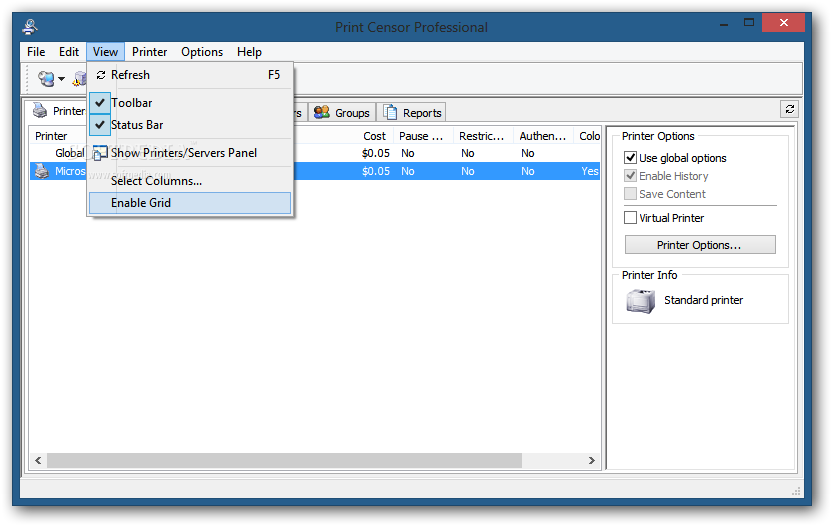Screen dimensions: 832x526
Task: Open the Printer menu
Action: point(149,52)
